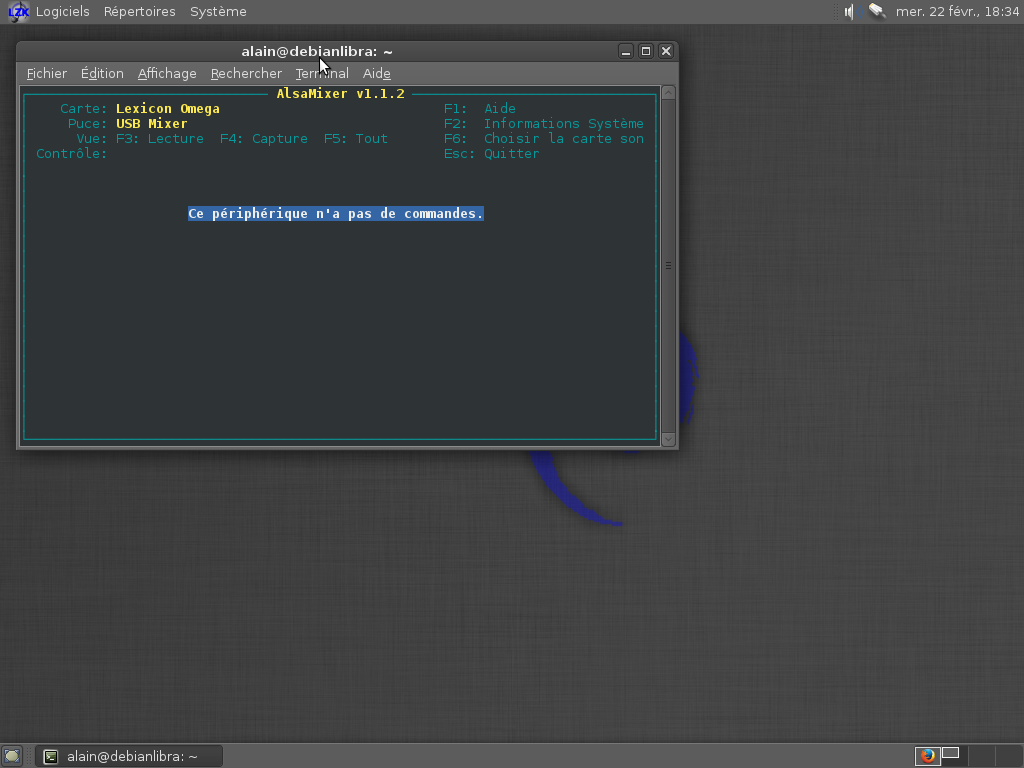1024x768 pixels.
Task: Minimize the terminal window
Action: click(x=626, y=51)
